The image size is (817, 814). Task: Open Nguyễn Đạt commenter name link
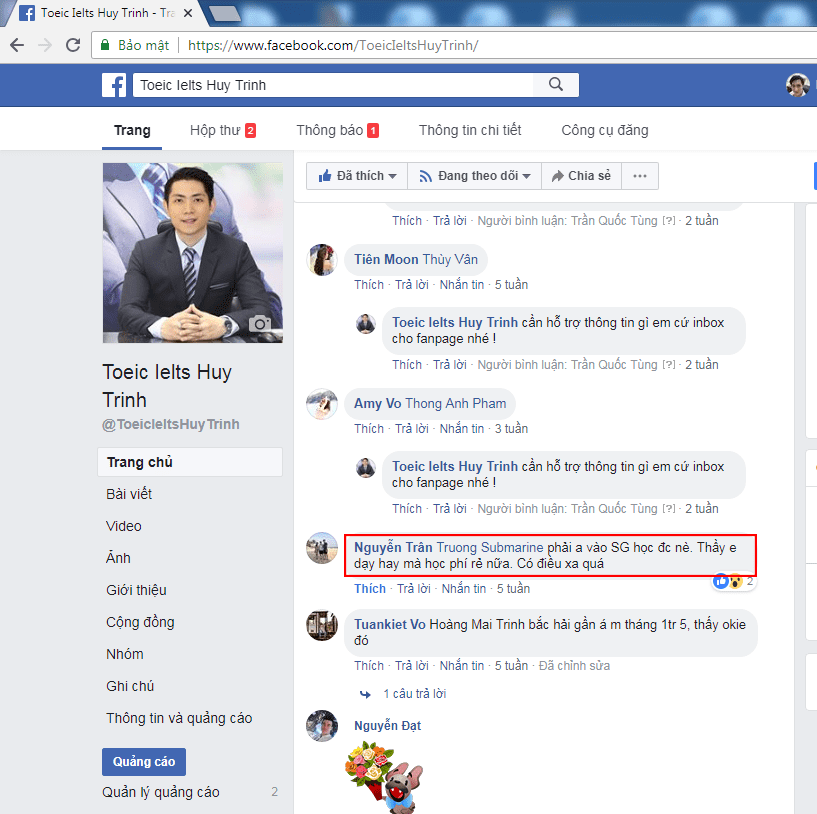388,726
